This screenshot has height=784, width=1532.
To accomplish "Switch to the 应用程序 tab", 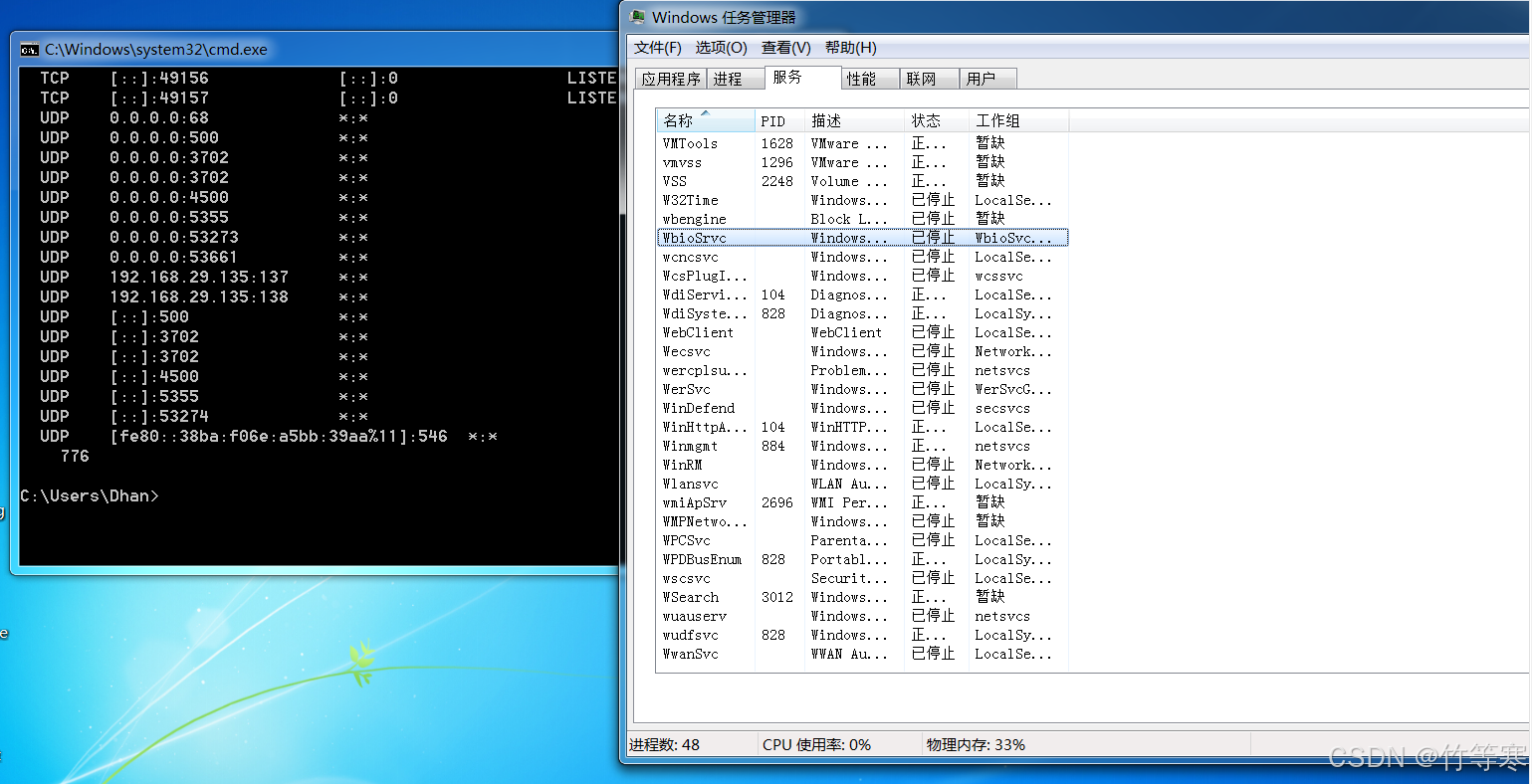I will coord(670,80).
